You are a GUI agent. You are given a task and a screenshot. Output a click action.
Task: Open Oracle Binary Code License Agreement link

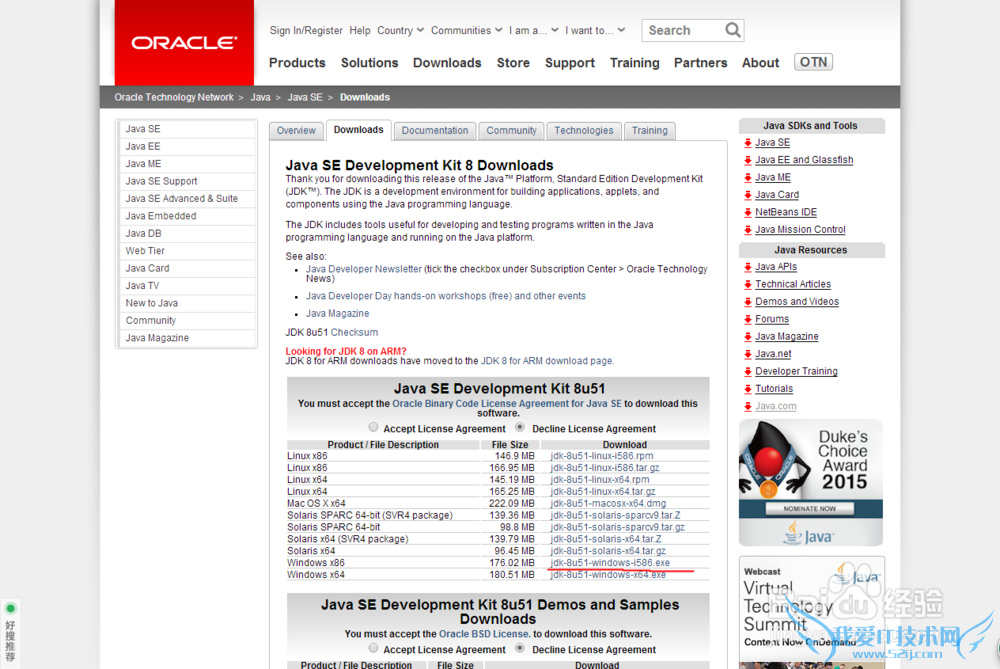[507, 404]
